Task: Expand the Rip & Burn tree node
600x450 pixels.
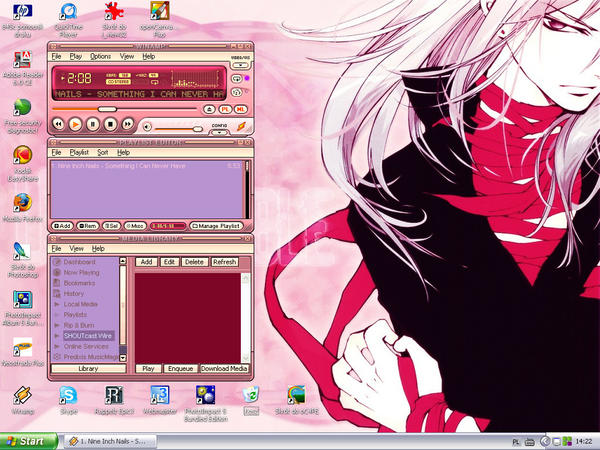Action: [x=57, y=325]
